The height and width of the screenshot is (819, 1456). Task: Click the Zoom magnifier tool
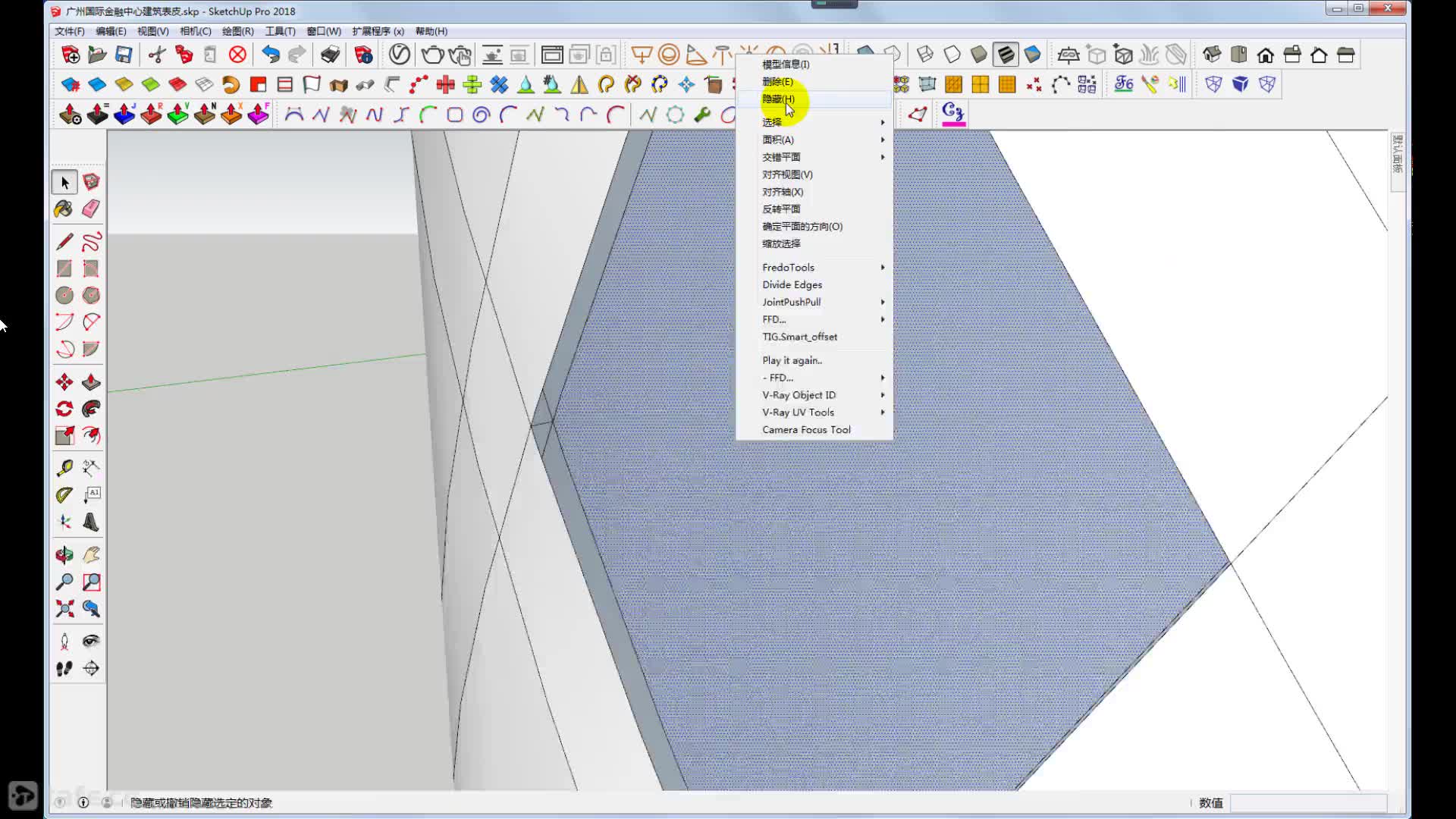(x=64, y=582)
